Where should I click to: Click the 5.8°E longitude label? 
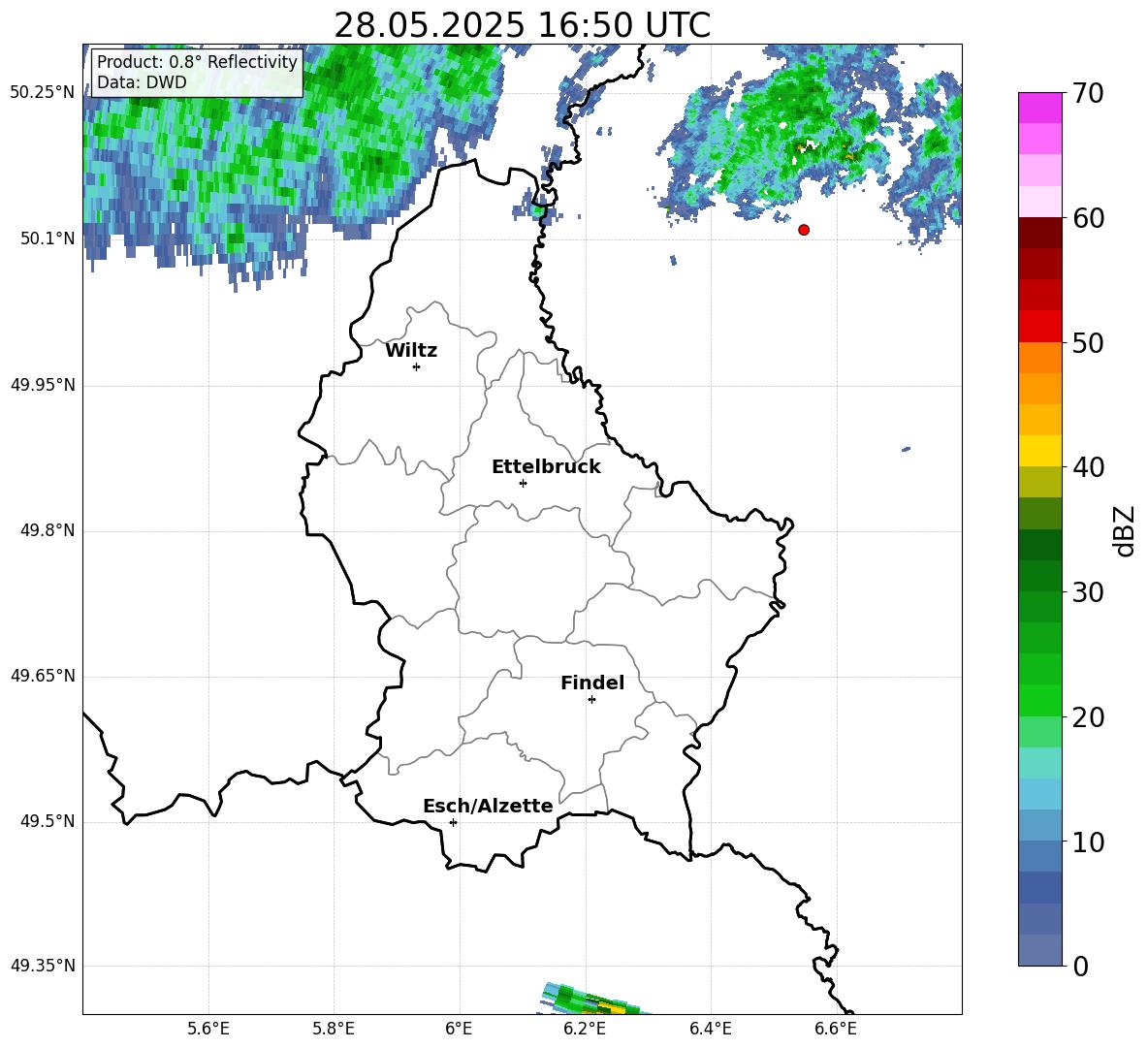coord(334,1029)
